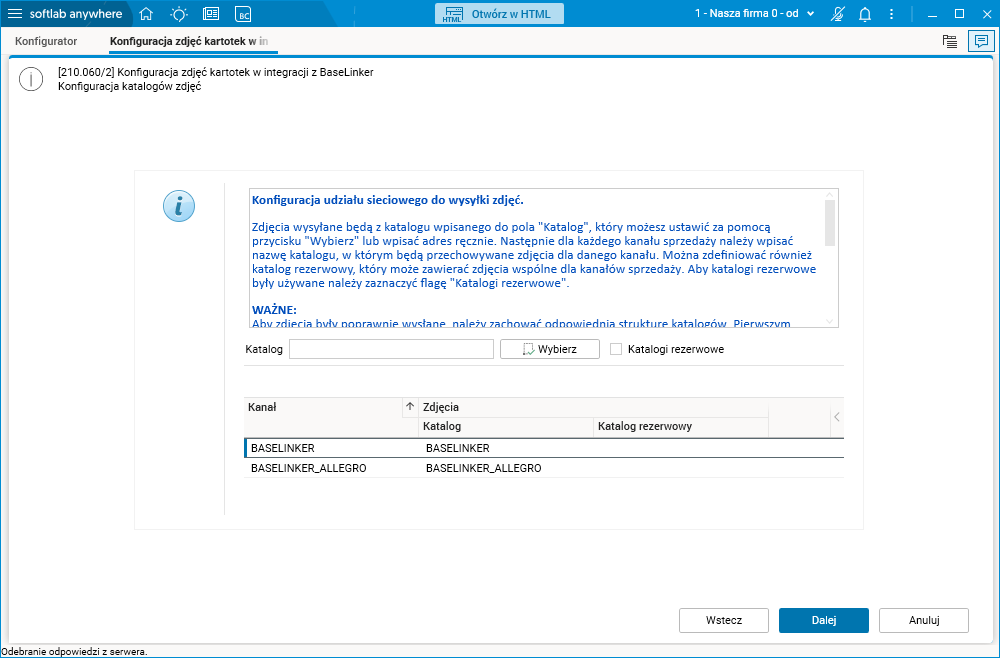Sort by the Kanał column header
Viewport: 1000px width, 658px height.
pos(323,407)
